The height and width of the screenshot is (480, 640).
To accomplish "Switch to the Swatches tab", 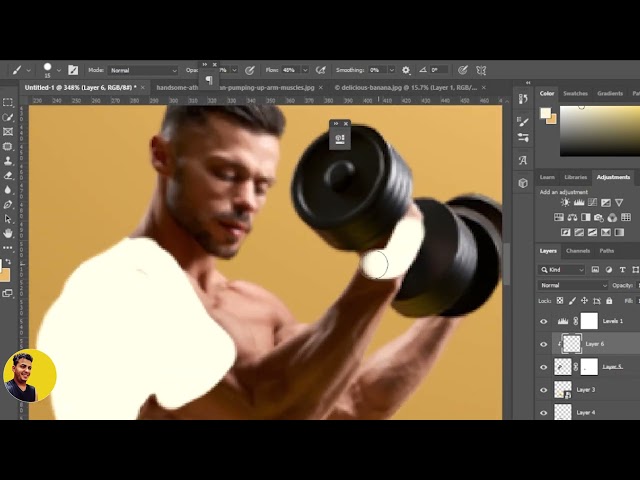I will click(x=575, y=93).
